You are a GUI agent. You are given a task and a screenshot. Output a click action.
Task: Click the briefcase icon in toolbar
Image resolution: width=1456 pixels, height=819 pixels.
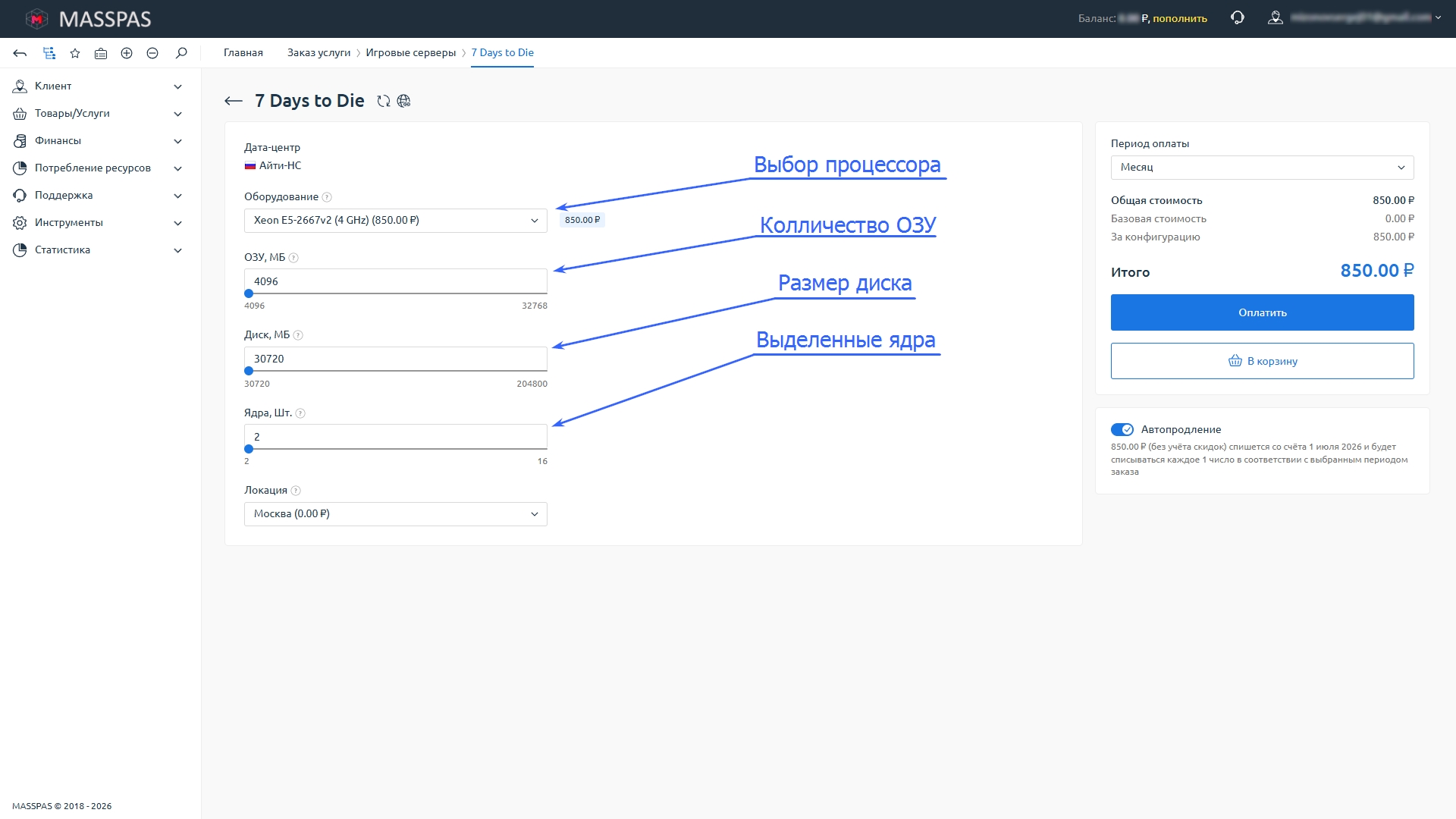click(101, 53)
